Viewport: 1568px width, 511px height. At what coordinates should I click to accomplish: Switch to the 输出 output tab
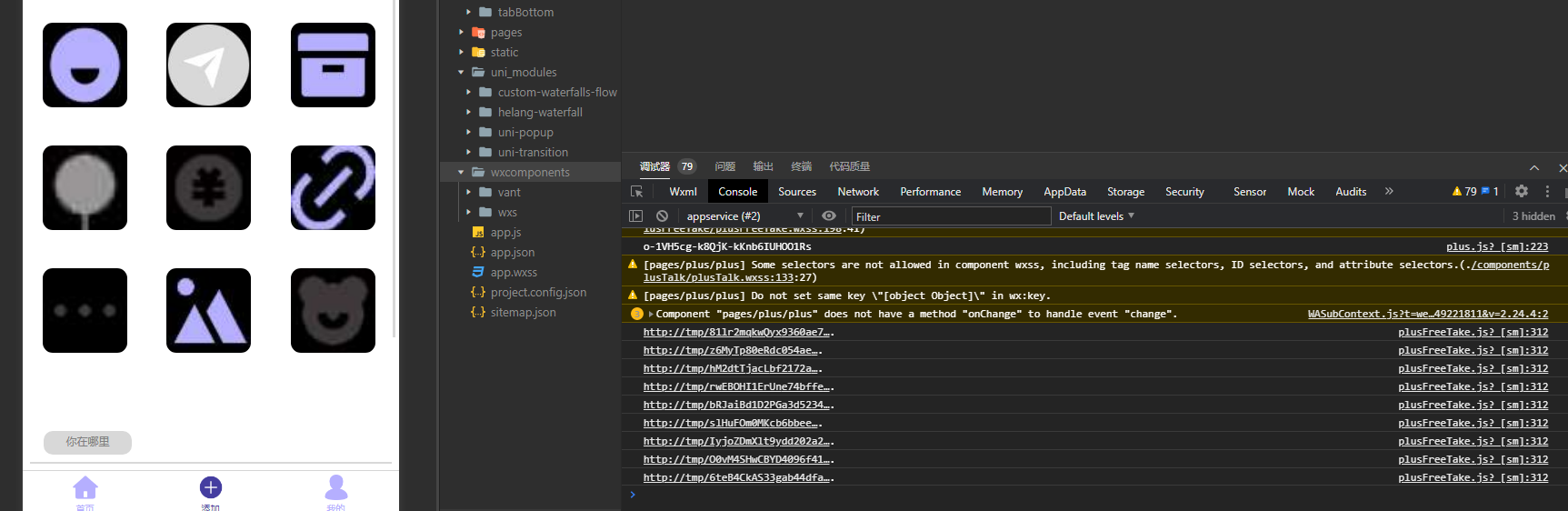[x=764, y=166]
